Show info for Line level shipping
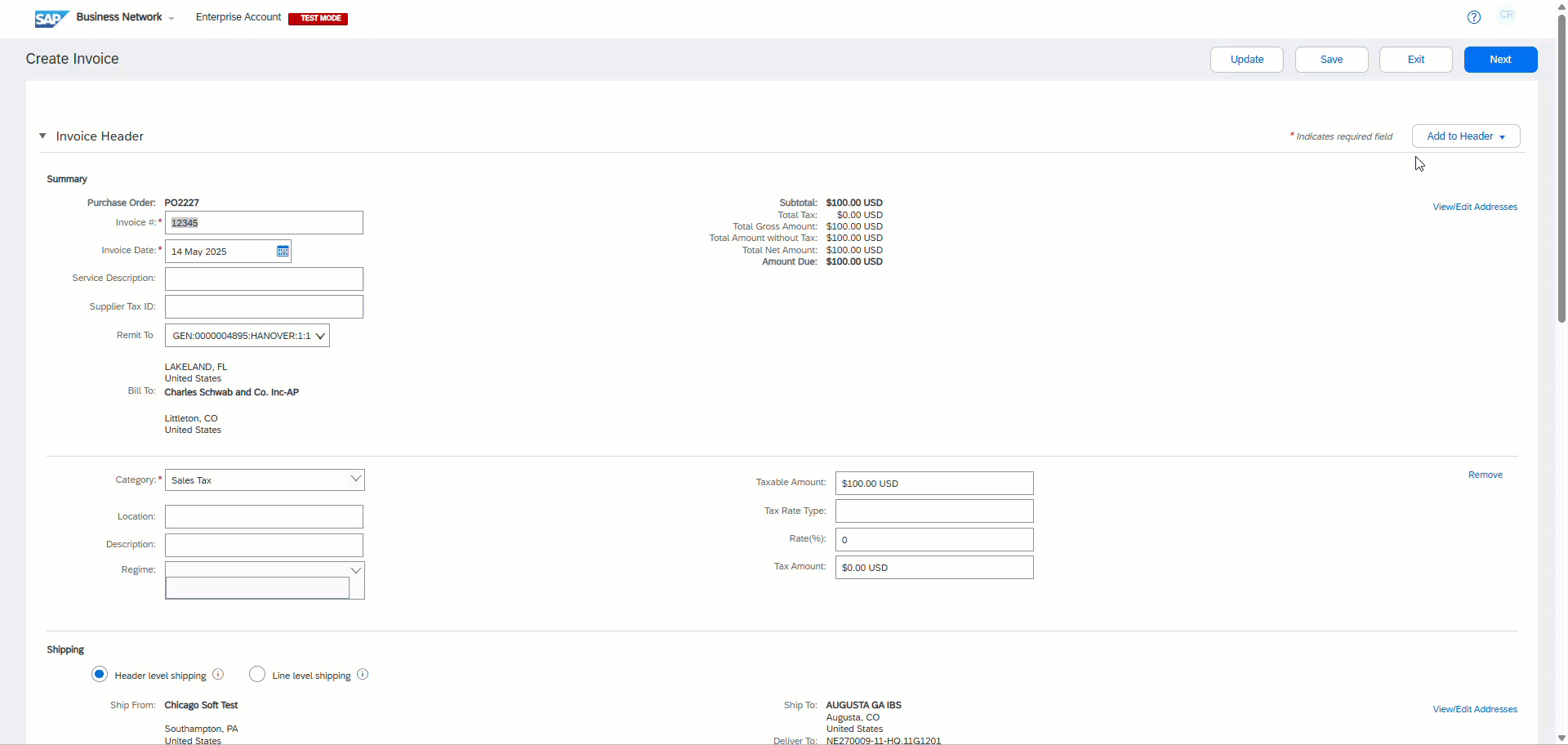 [x=363, y=675]
